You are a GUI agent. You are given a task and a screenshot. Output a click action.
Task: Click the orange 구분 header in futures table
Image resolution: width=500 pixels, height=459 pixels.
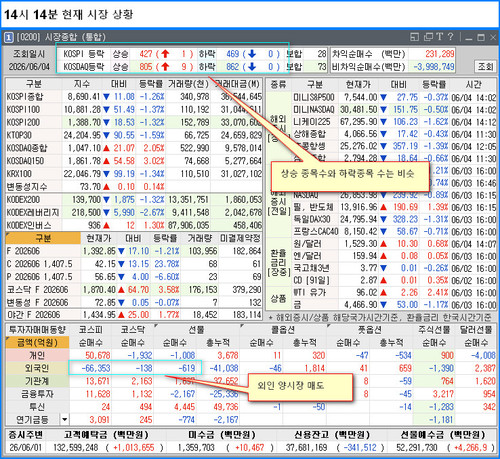tap(43, 238)
